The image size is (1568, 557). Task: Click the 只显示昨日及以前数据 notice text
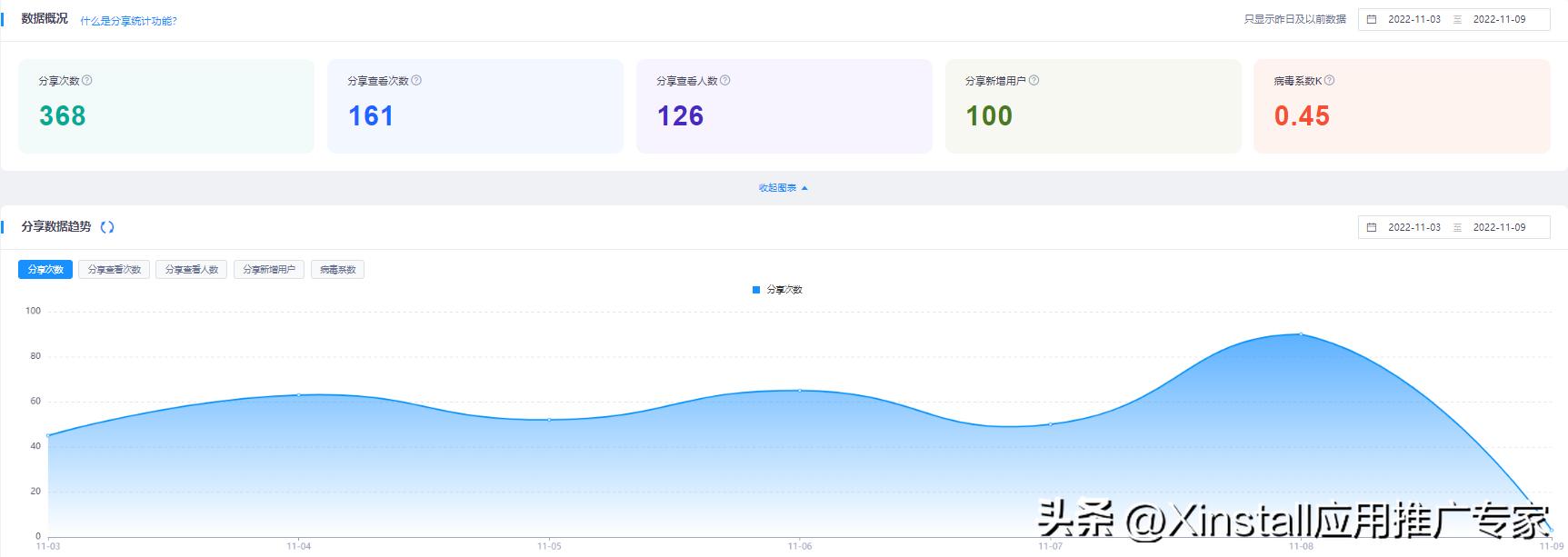click(1295, 19)
